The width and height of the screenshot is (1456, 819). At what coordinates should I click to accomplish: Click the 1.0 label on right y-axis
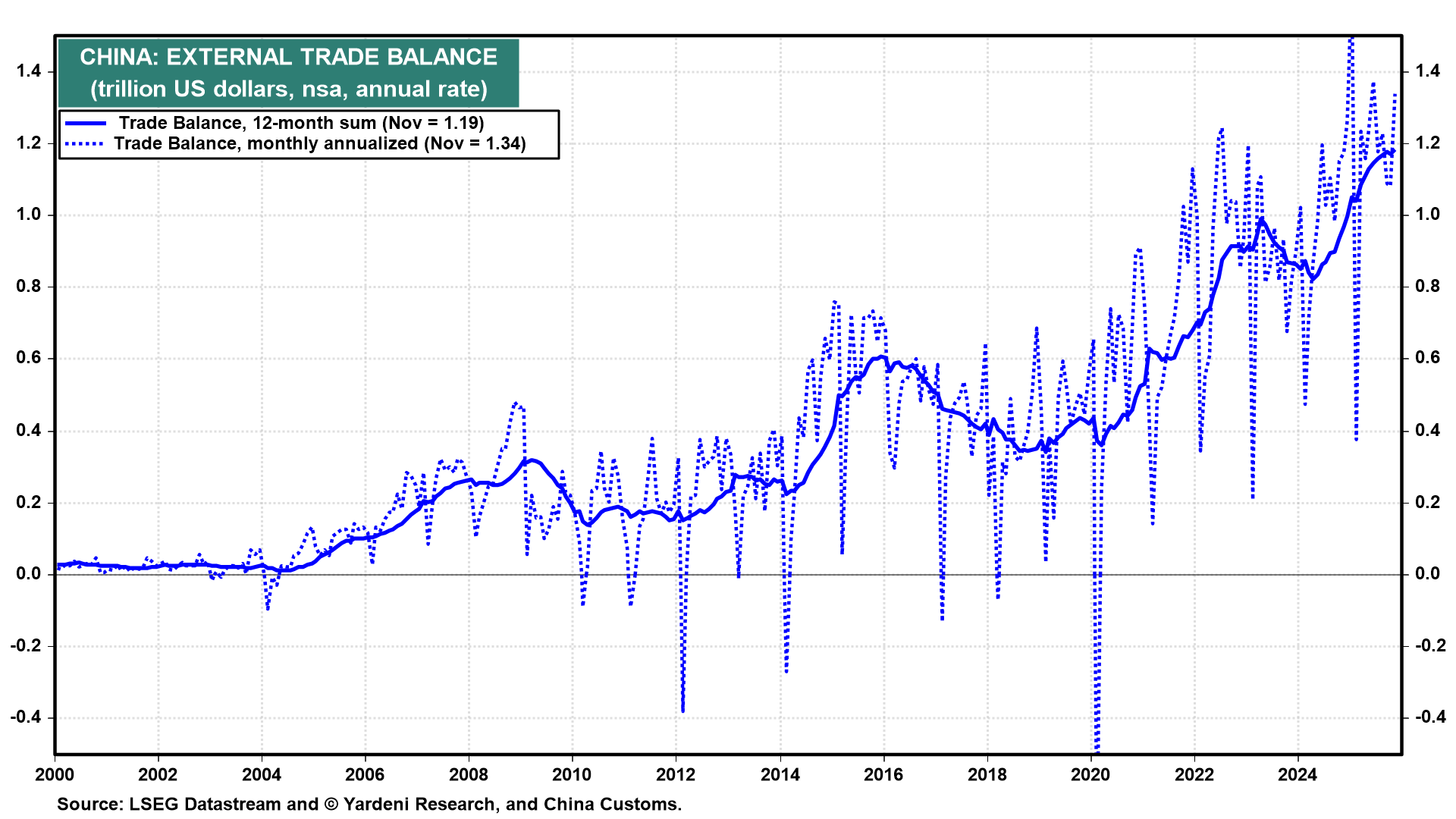[1428, 215]
